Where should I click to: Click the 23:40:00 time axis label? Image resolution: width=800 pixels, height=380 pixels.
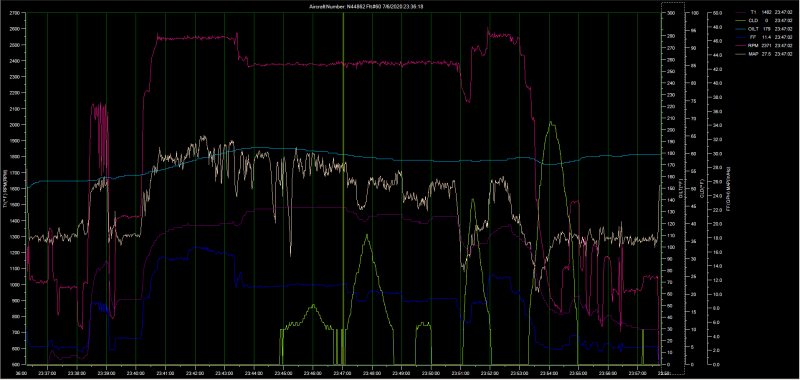[x=136, y=373]
